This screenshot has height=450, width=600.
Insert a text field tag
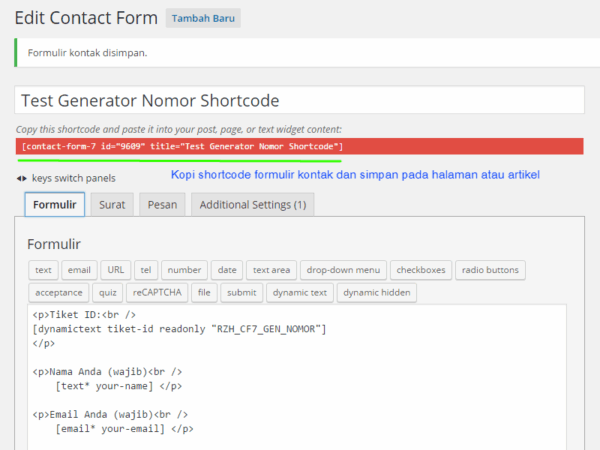[43, 270]
